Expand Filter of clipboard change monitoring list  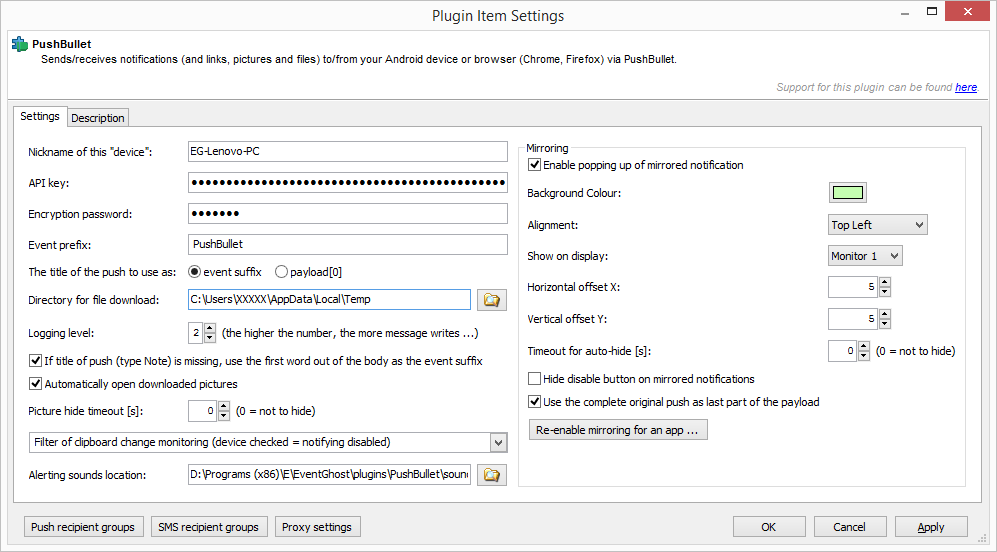pyautogui.click(x=268, y=443)
